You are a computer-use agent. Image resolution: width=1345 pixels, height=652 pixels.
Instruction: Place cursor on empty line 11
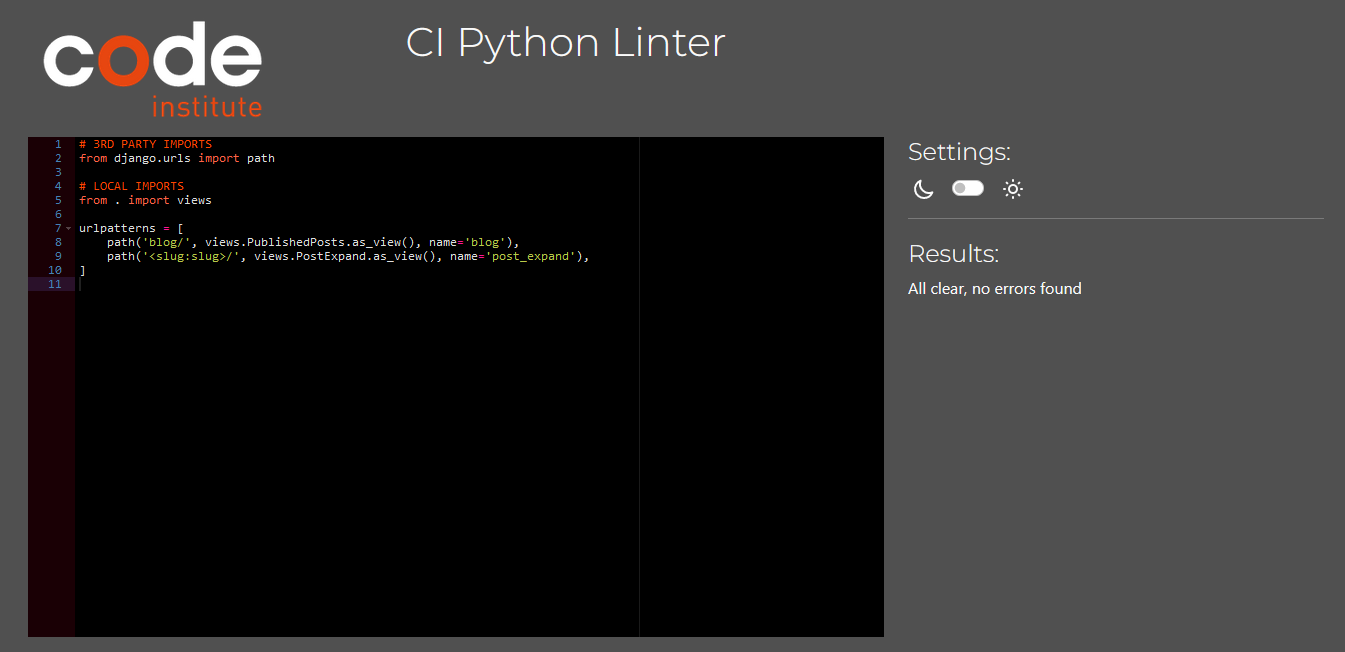[479, 284]
